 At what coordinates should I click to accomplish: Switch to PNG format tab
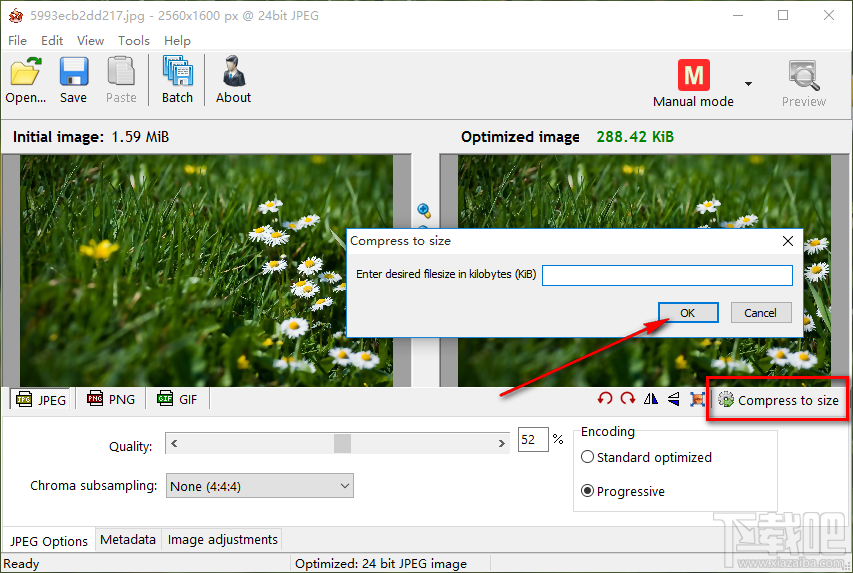tap(110, 399)
